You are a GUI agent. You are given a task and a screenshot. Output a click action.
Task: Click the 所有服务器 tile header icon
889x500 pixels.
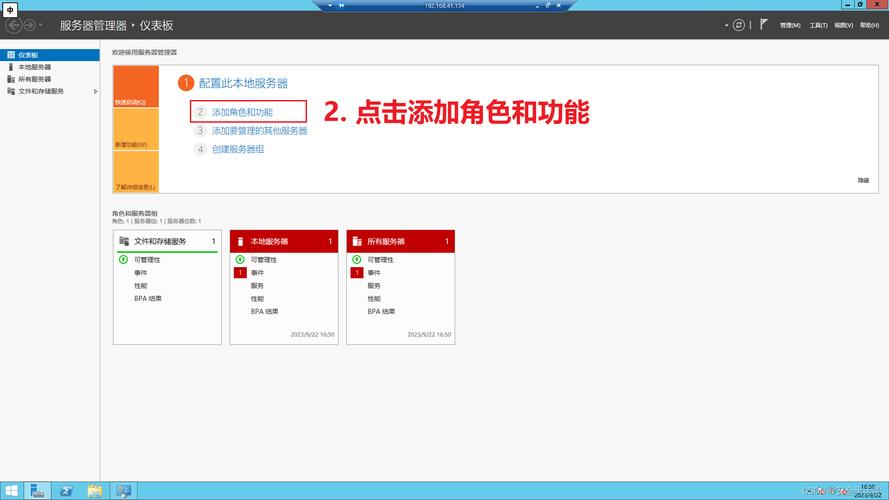coord(357,241)
